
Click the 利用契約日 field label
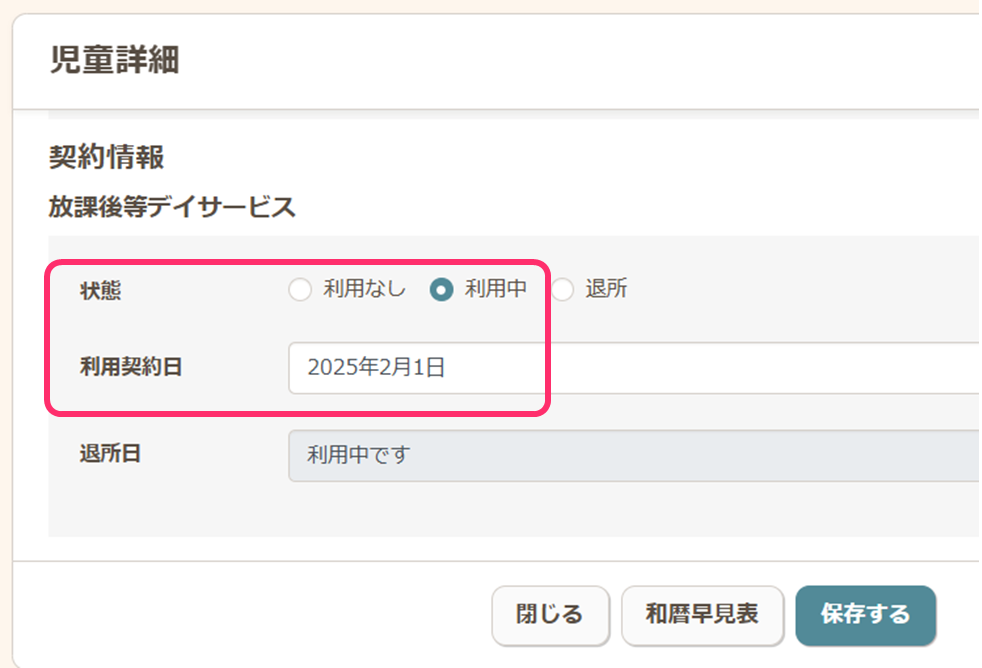coord(131,367)
